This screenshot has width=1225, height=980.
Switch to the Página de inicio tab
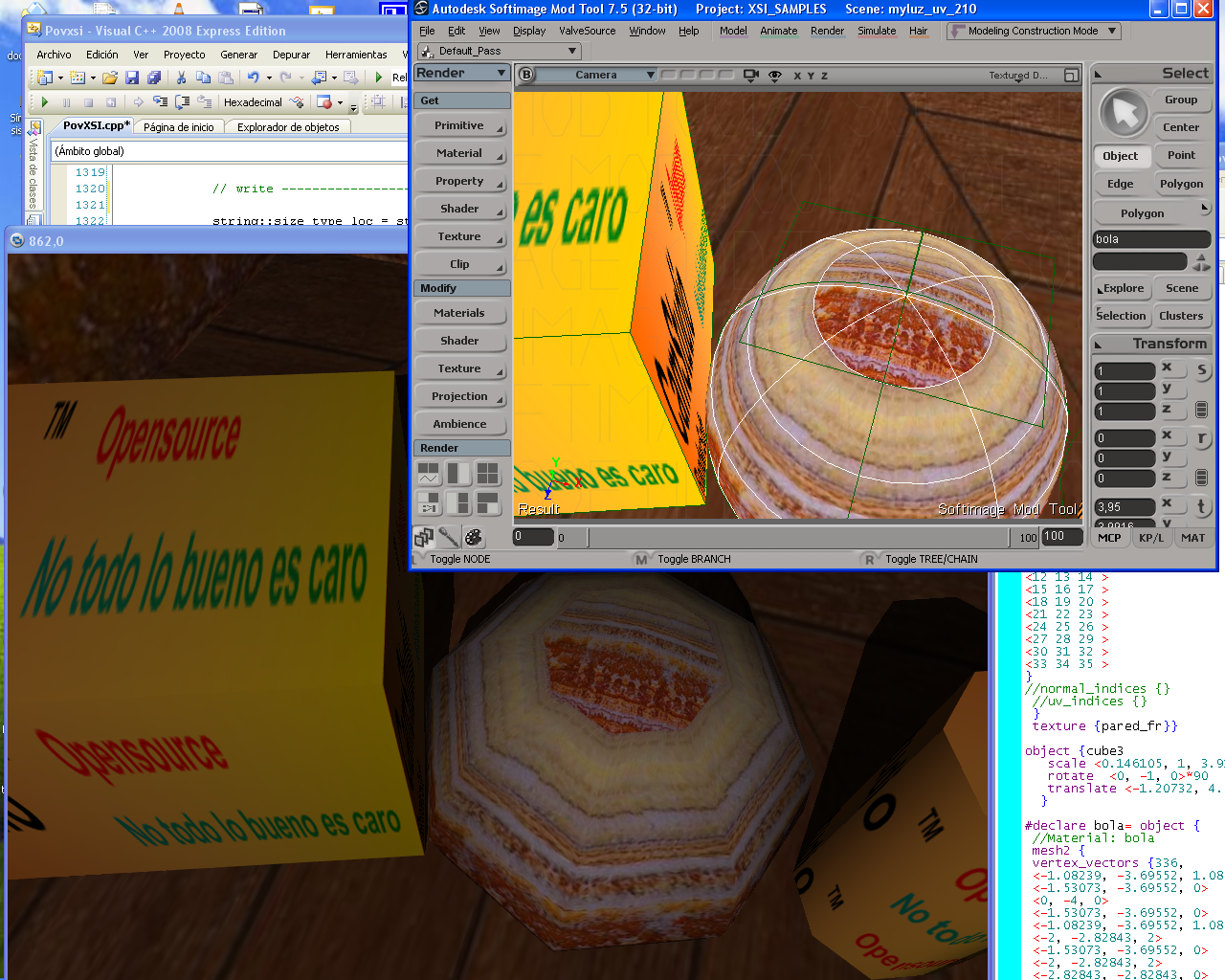point(179,126)
